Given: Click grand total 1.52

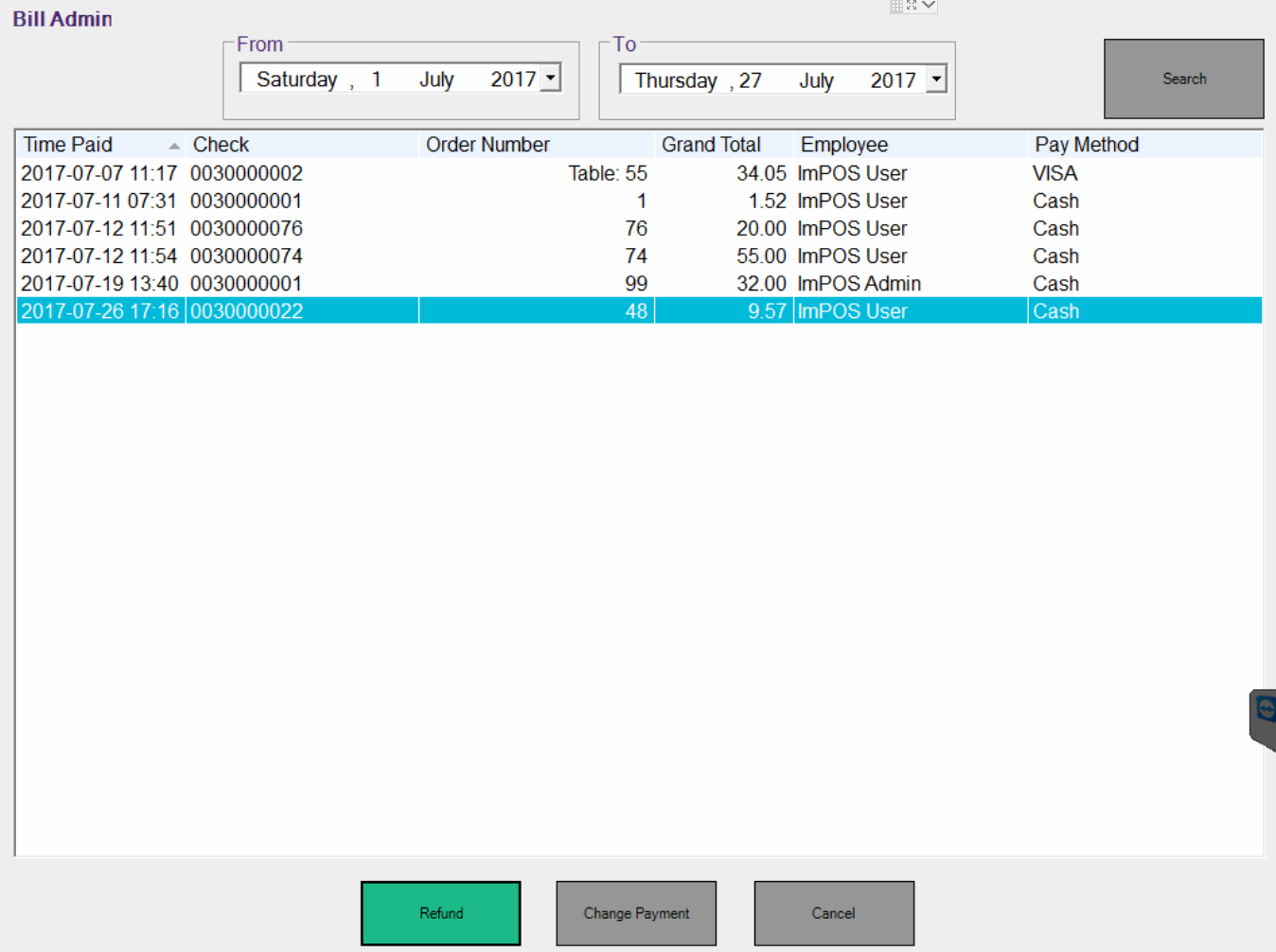Looking at the screenshot, I should click(767, 201).
